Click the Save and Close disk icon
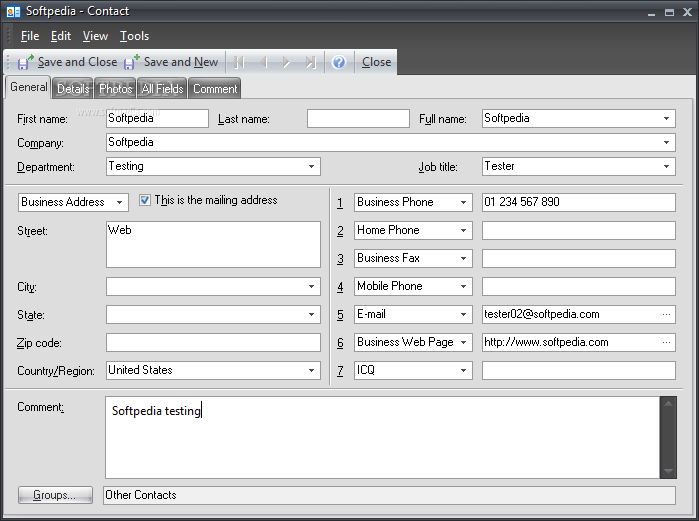Image resolution: width=699 pixels, height=521 pixels. pyautogui.click(x=25, y=62)
